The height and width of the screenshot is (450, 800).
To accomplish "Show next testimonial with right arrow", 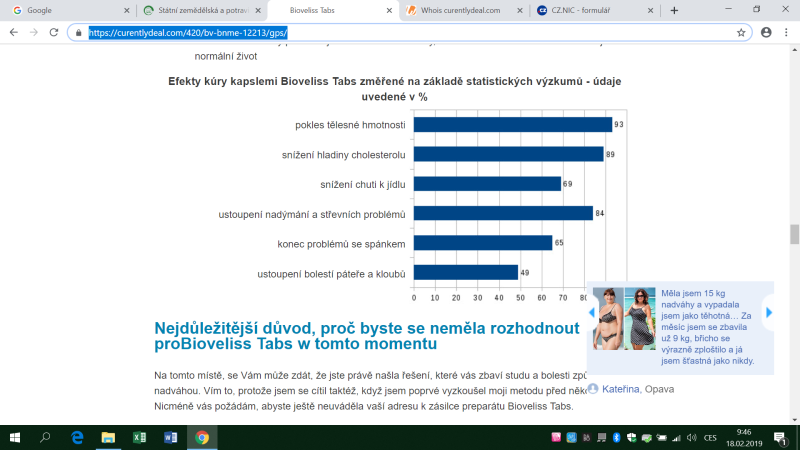I will pos(769,312).
